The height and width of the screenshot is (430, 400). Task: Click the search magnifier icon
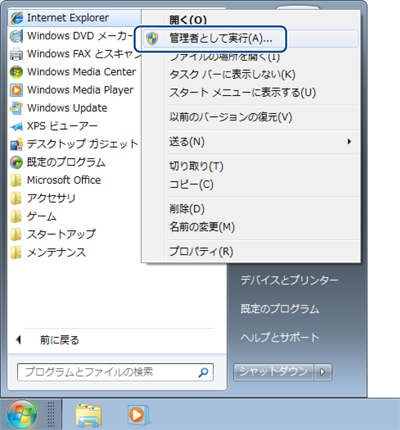point(203,372)
